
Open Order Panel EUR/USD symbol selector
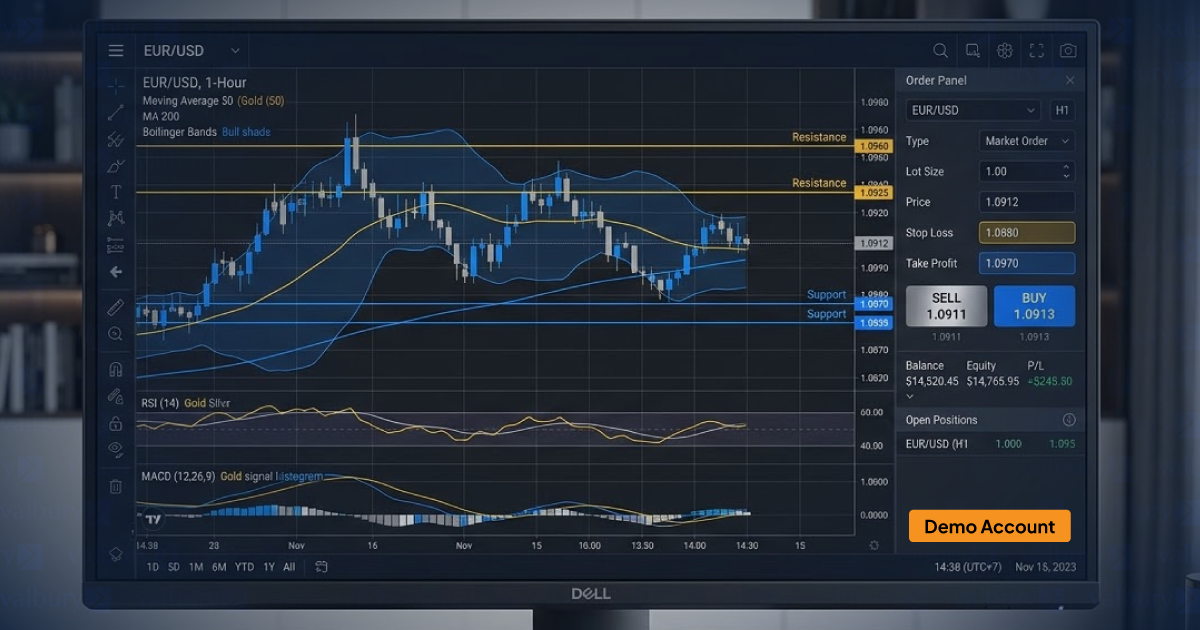pos(973,110)
